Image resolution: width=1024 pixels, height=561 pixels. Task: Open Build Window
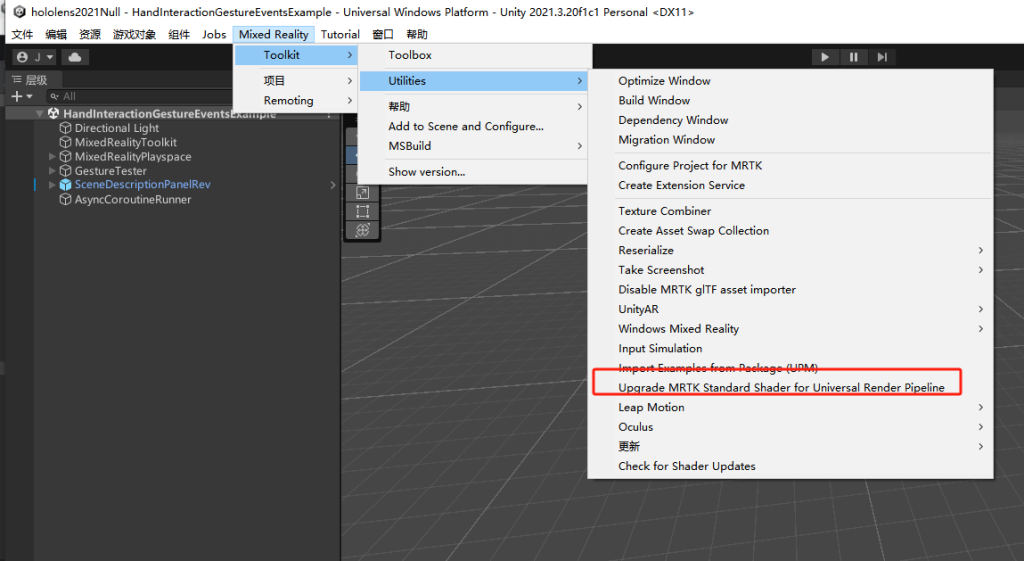coord(790,100)
